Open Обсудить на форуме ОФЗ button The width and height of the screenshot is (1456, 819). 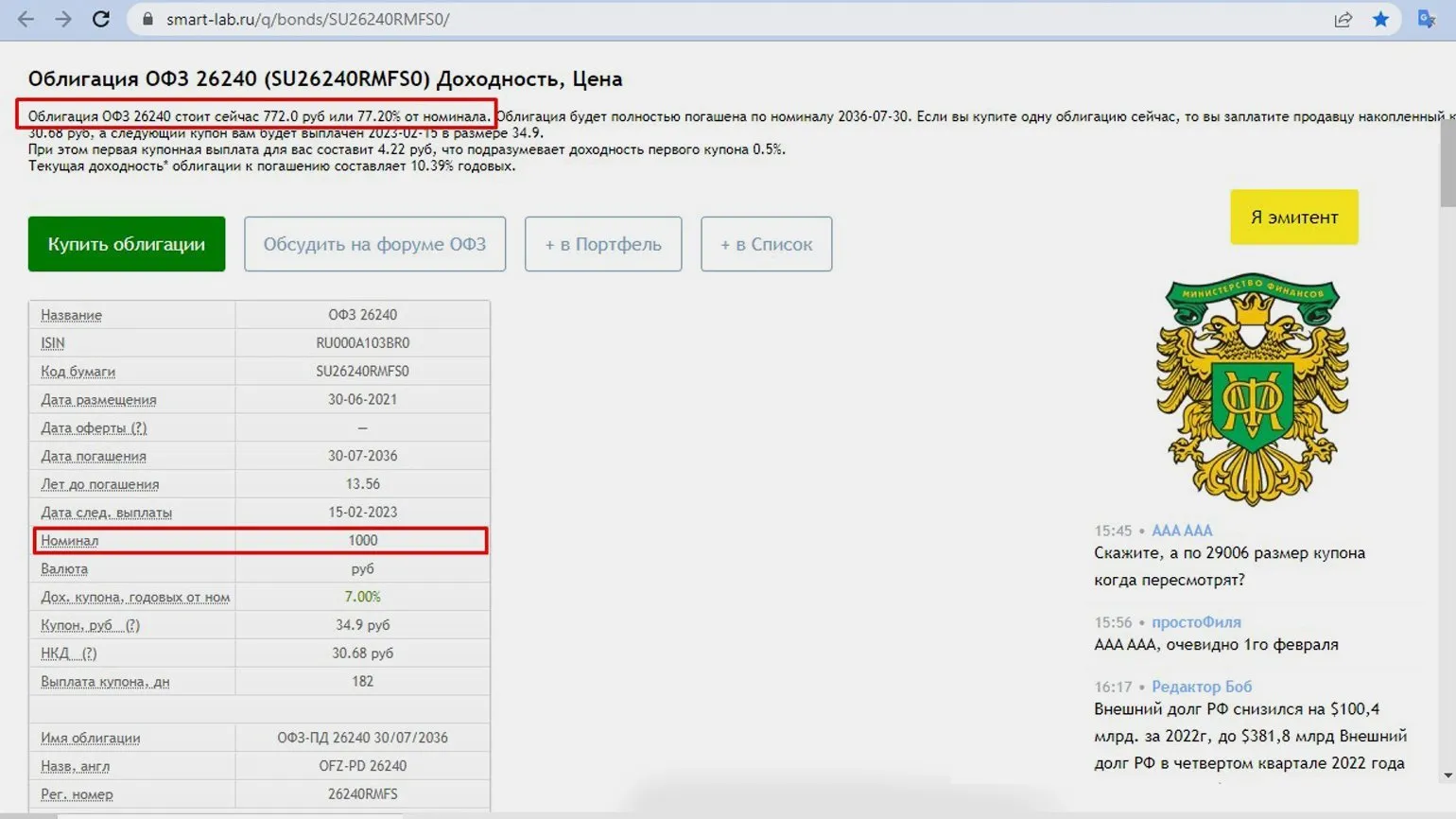click(x=374, y=244)
